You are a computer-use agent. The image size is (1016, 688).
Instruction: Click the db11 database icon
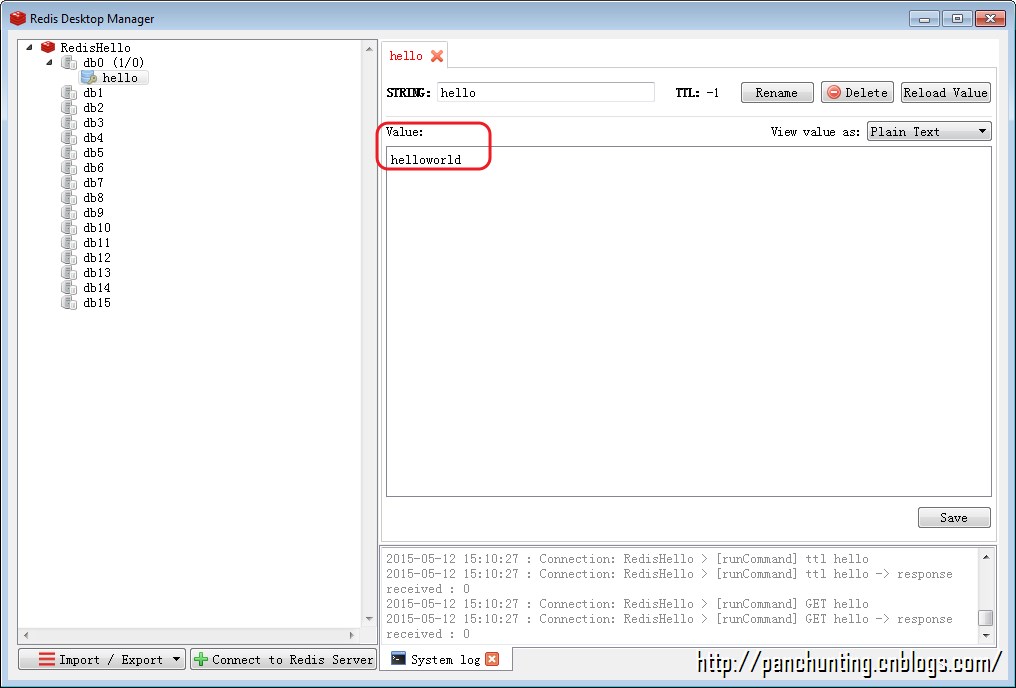tap(69, 242)
